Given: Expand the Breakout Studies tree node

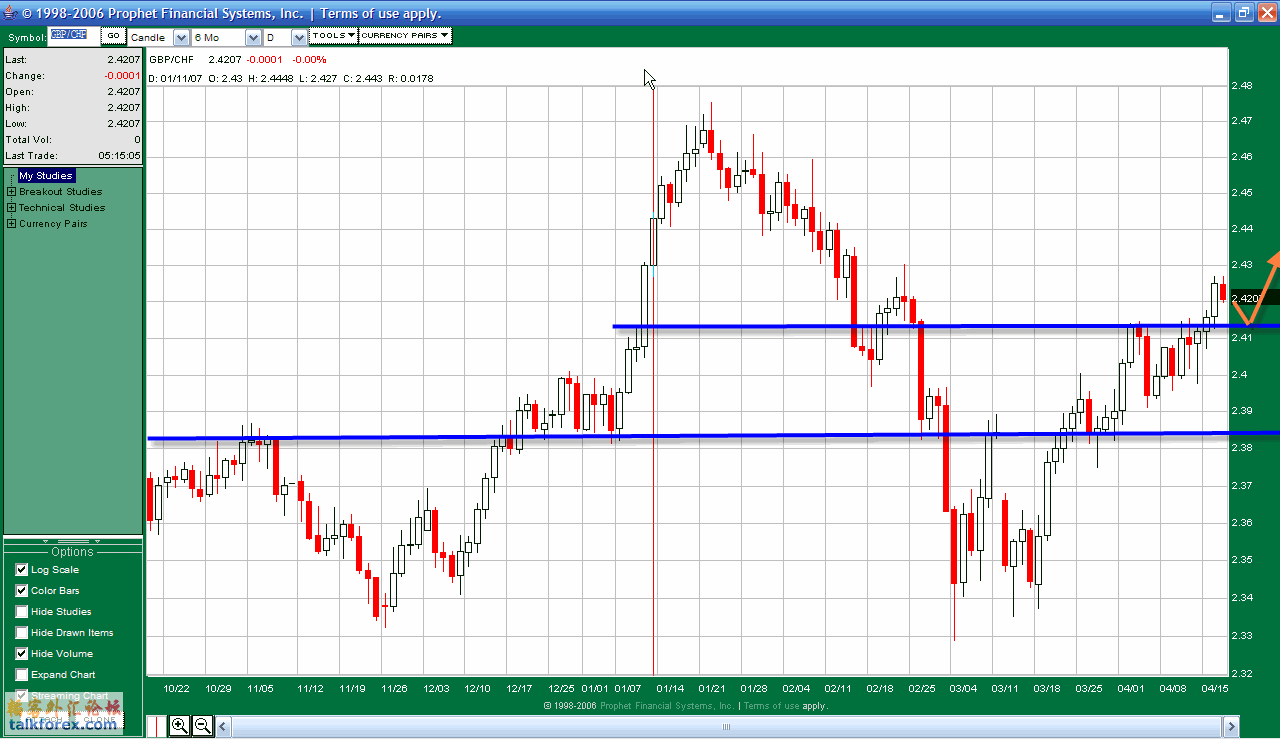Looking at the screenshot, I should pyautogui.click(x=11, y=192).
